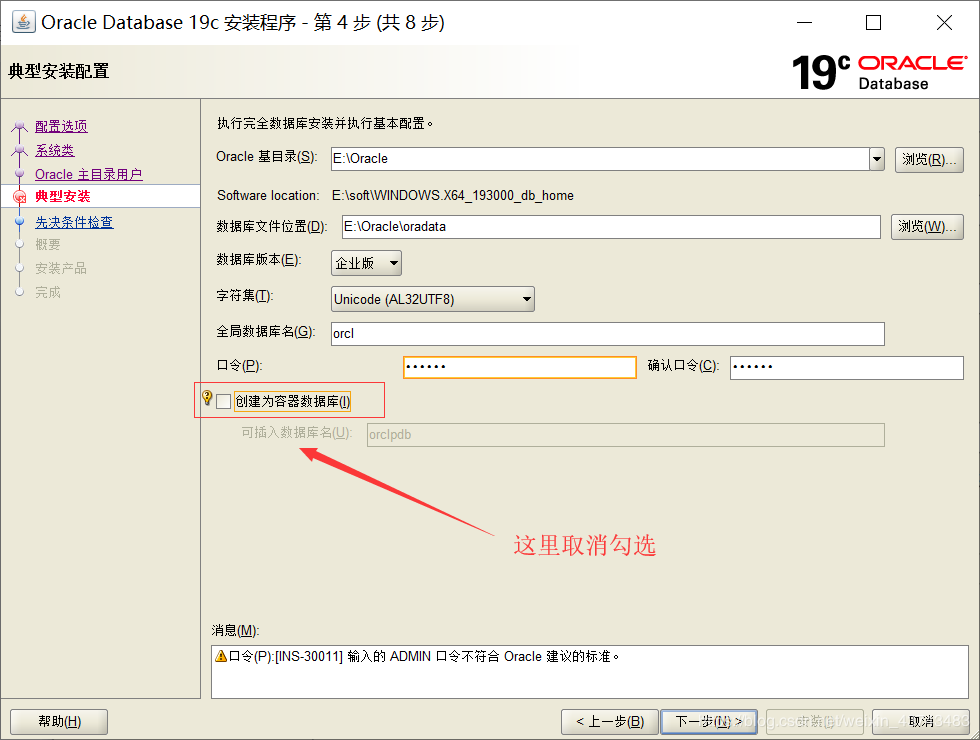Click the 帮助(H) button

click(x=59, y=721)
